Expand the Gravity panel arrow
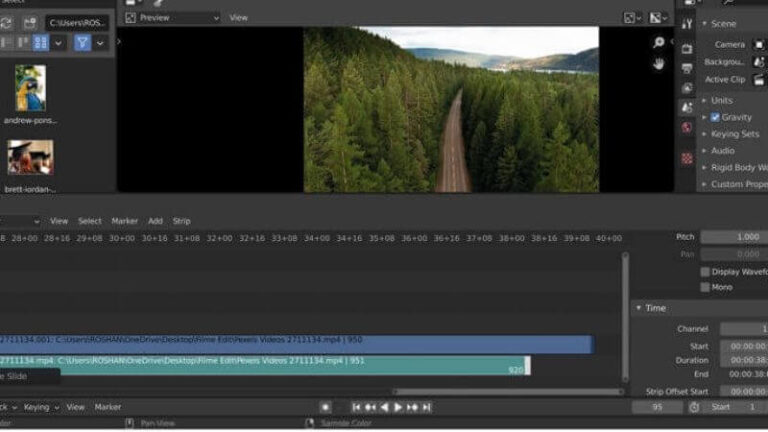768x432 pixels. tap(704, 118)
